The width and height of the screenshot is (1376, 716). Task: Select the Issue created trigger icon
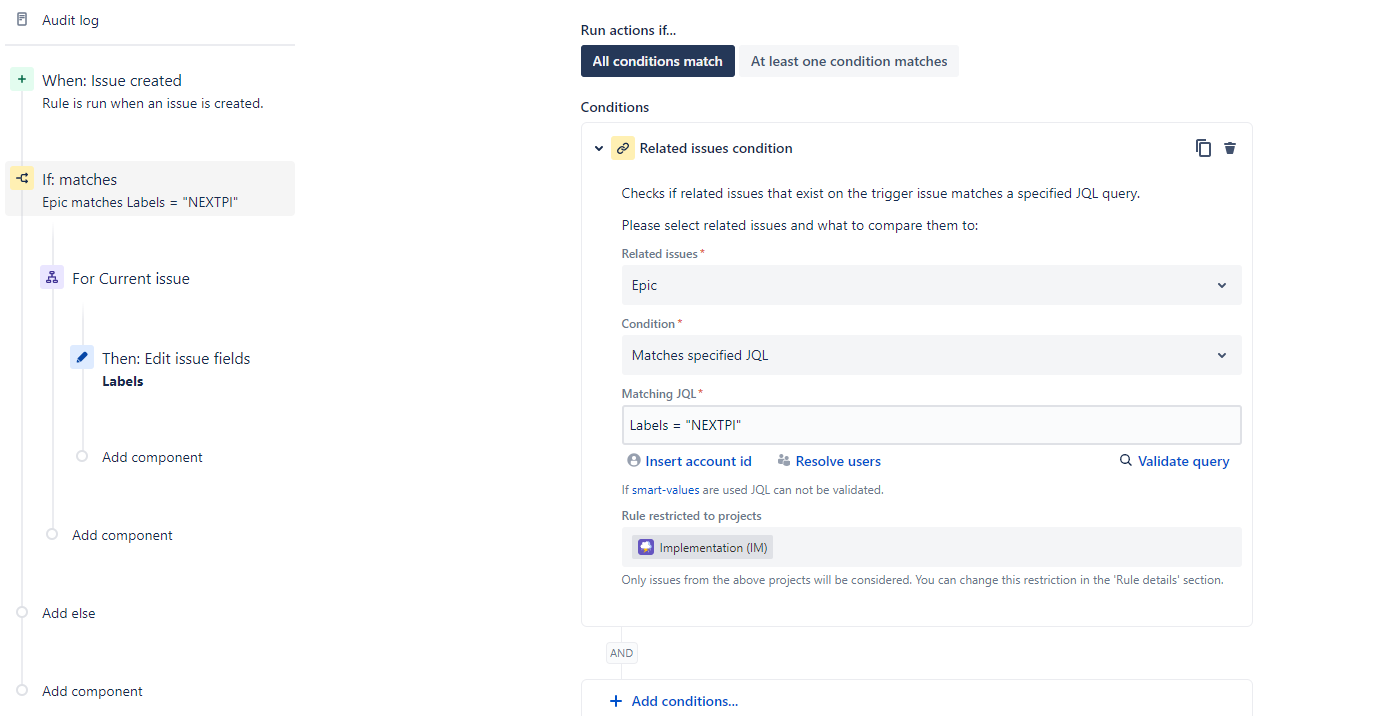(x=21, y=78)
